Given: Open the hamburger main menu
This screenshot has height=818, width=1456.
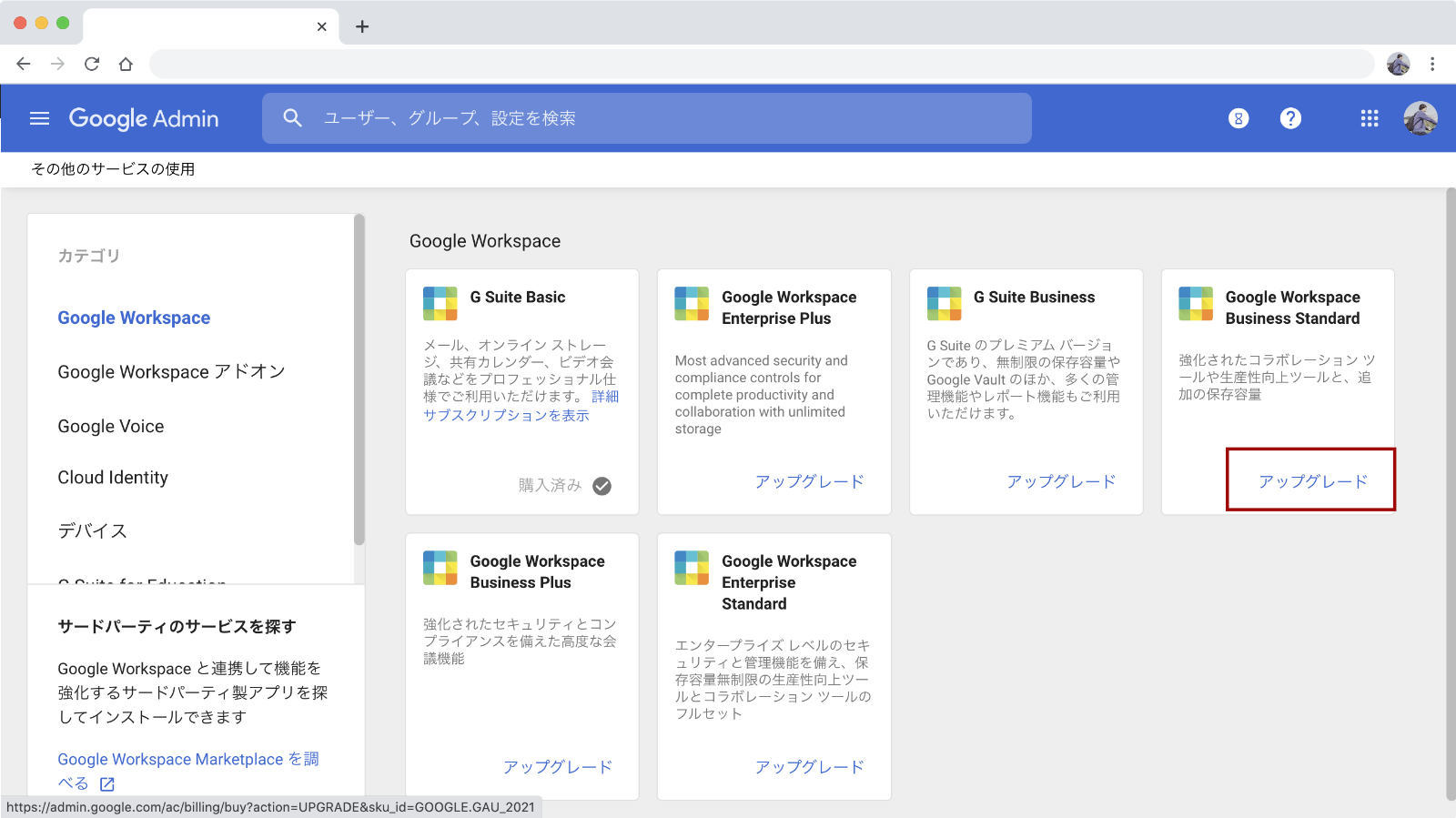Looking at the screenshot, I should [x=39, y=118].
